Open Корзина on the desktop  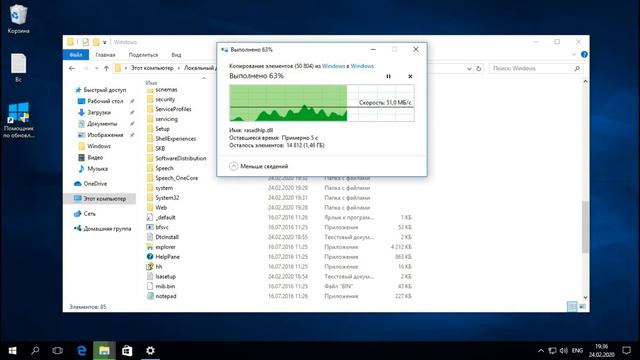[18, 19]
